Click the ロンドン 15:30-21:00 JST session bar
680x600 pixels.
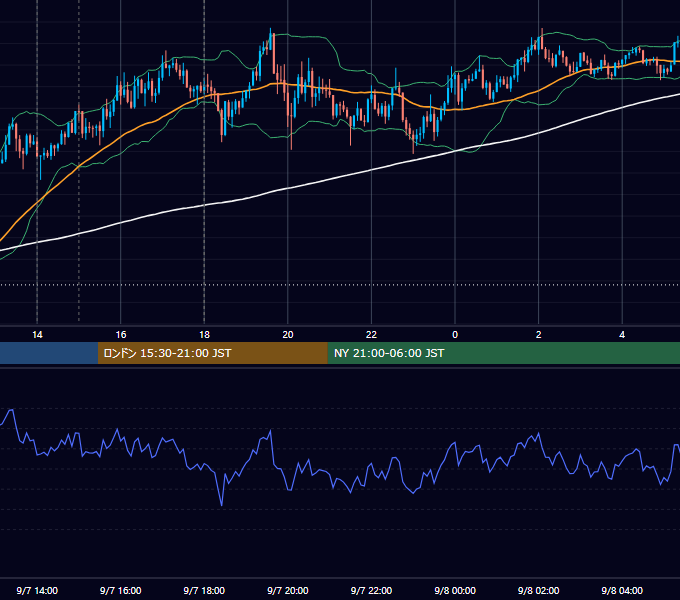(212, 353)
